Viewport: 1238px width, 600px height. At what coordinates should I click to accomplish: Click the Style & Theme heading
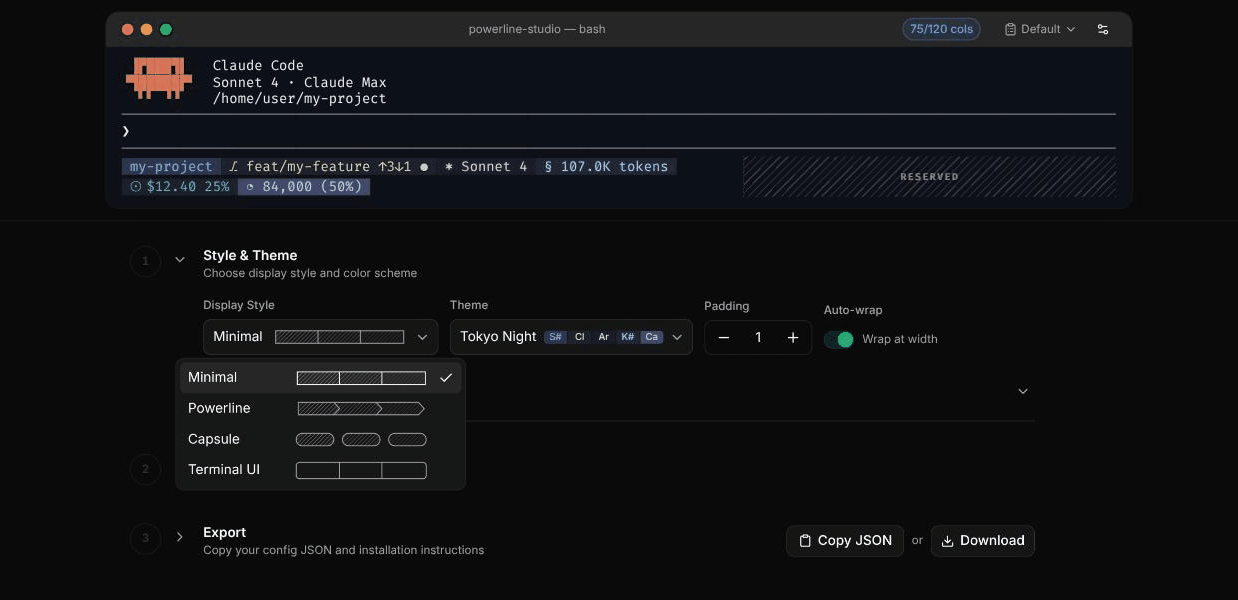pyautogui.click(x=250, y=255)
